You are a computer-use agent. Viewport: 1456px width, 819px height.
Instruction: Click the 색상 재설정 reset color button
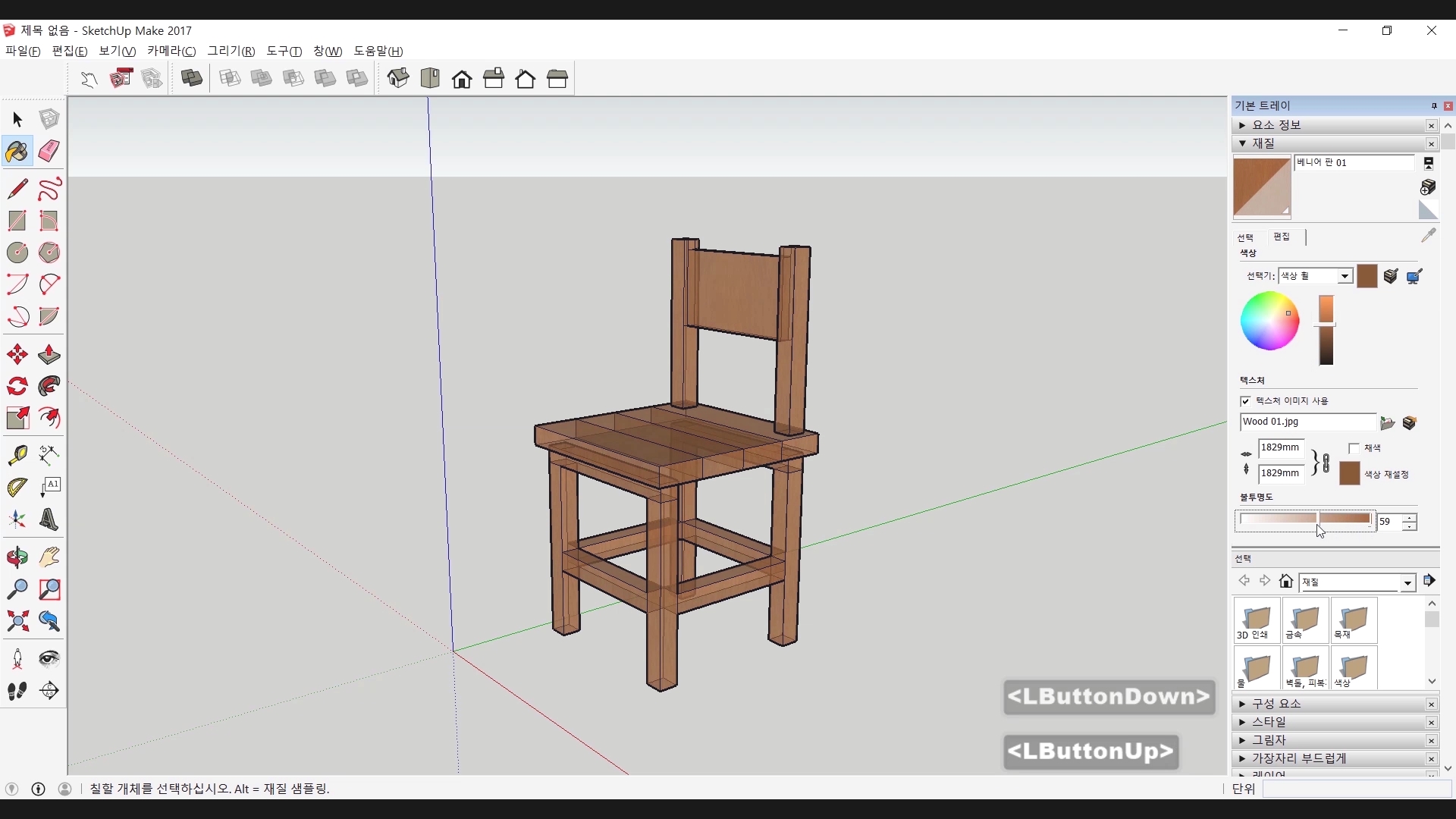pyautogui.click(x=1350, y=474)
